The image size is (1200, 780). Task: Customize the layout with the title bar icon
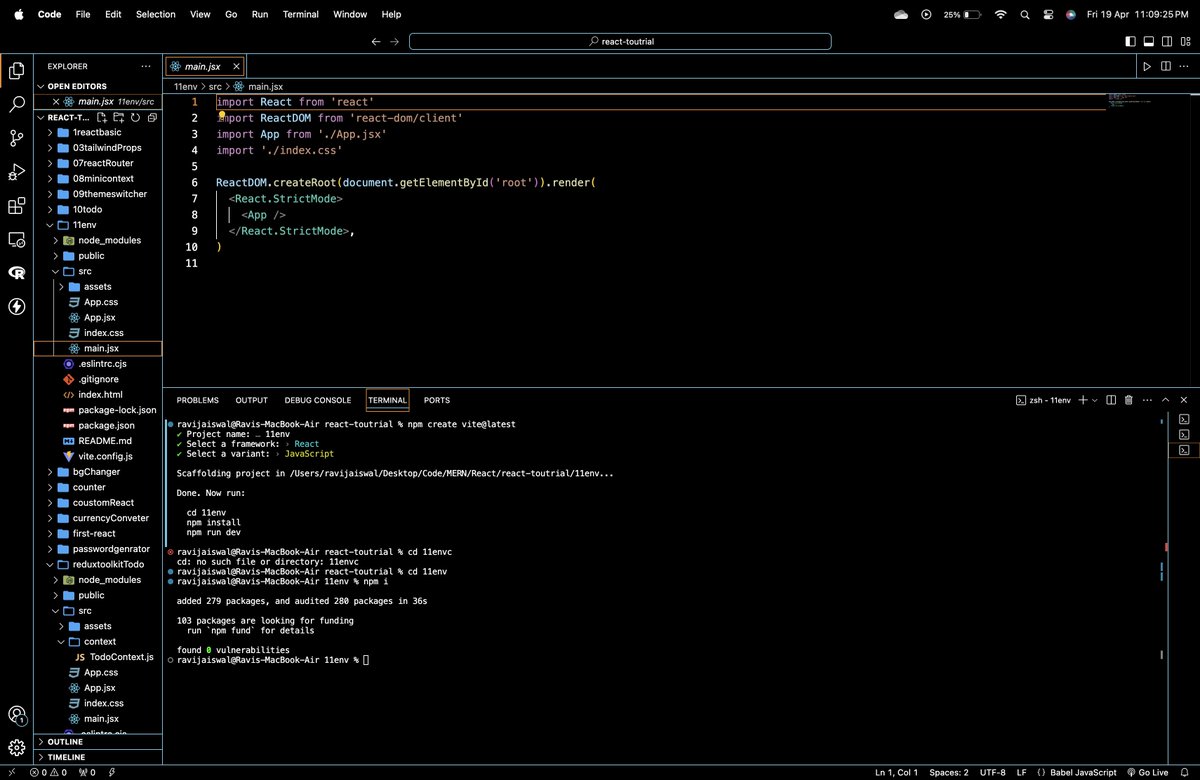point(1186,42)
